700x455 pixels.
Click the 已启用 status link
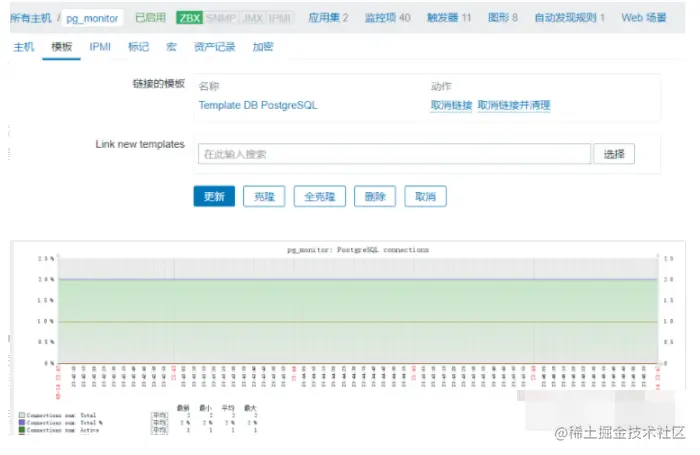pos(150,18)
